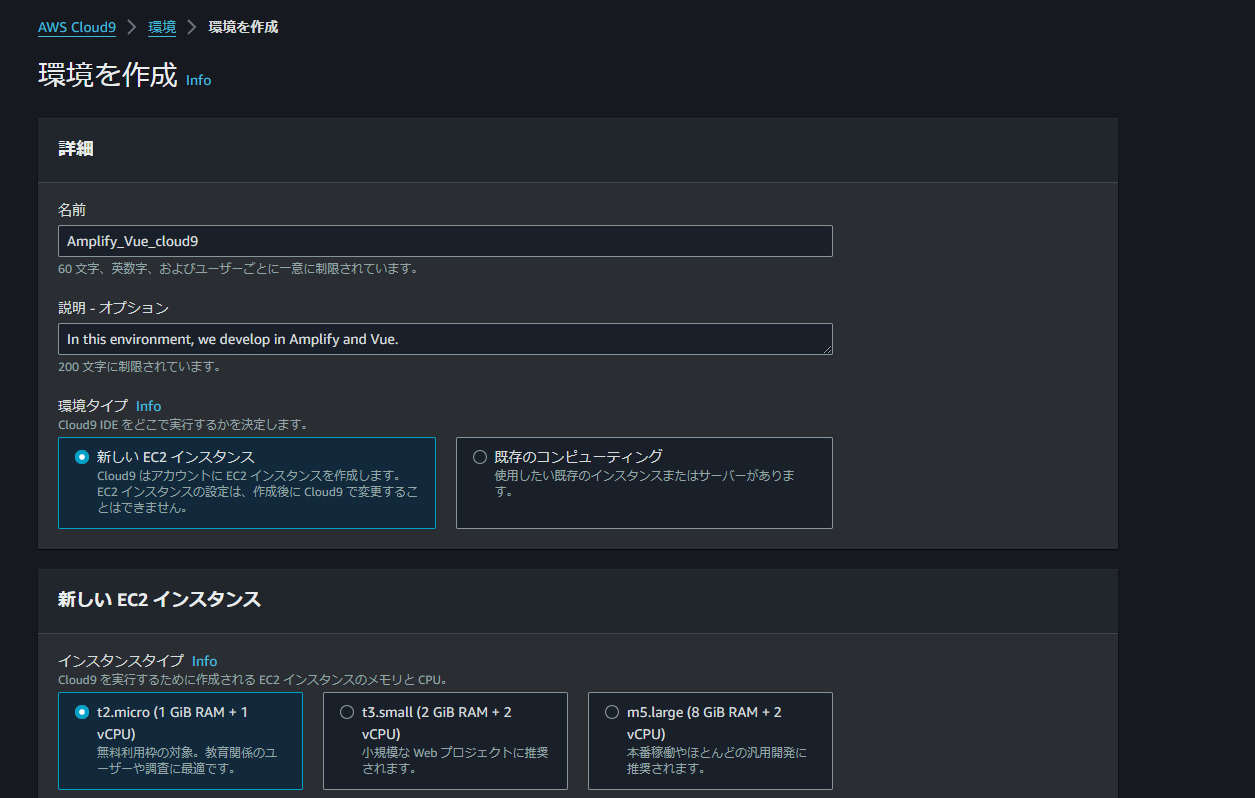Open the 環境 breadcrumb link
The width and height of the screenshot is (1255, 798).
coord(162,28)
